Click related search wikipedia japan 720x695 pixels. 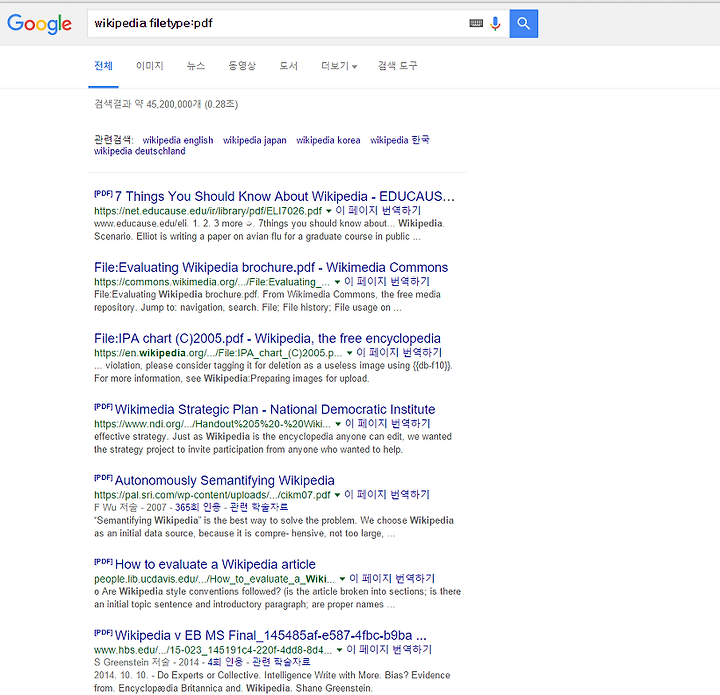(254, 140)
